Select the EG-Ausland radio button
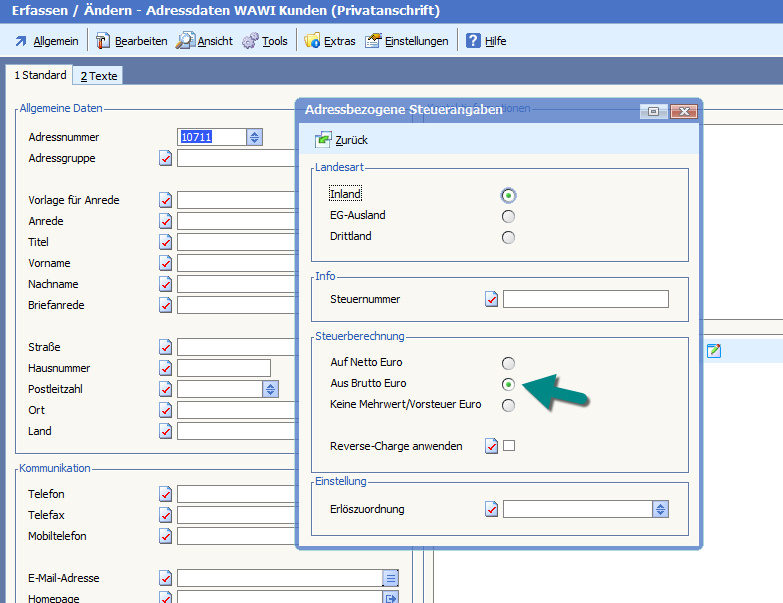The image size is (783, 603). pos(509,216)
